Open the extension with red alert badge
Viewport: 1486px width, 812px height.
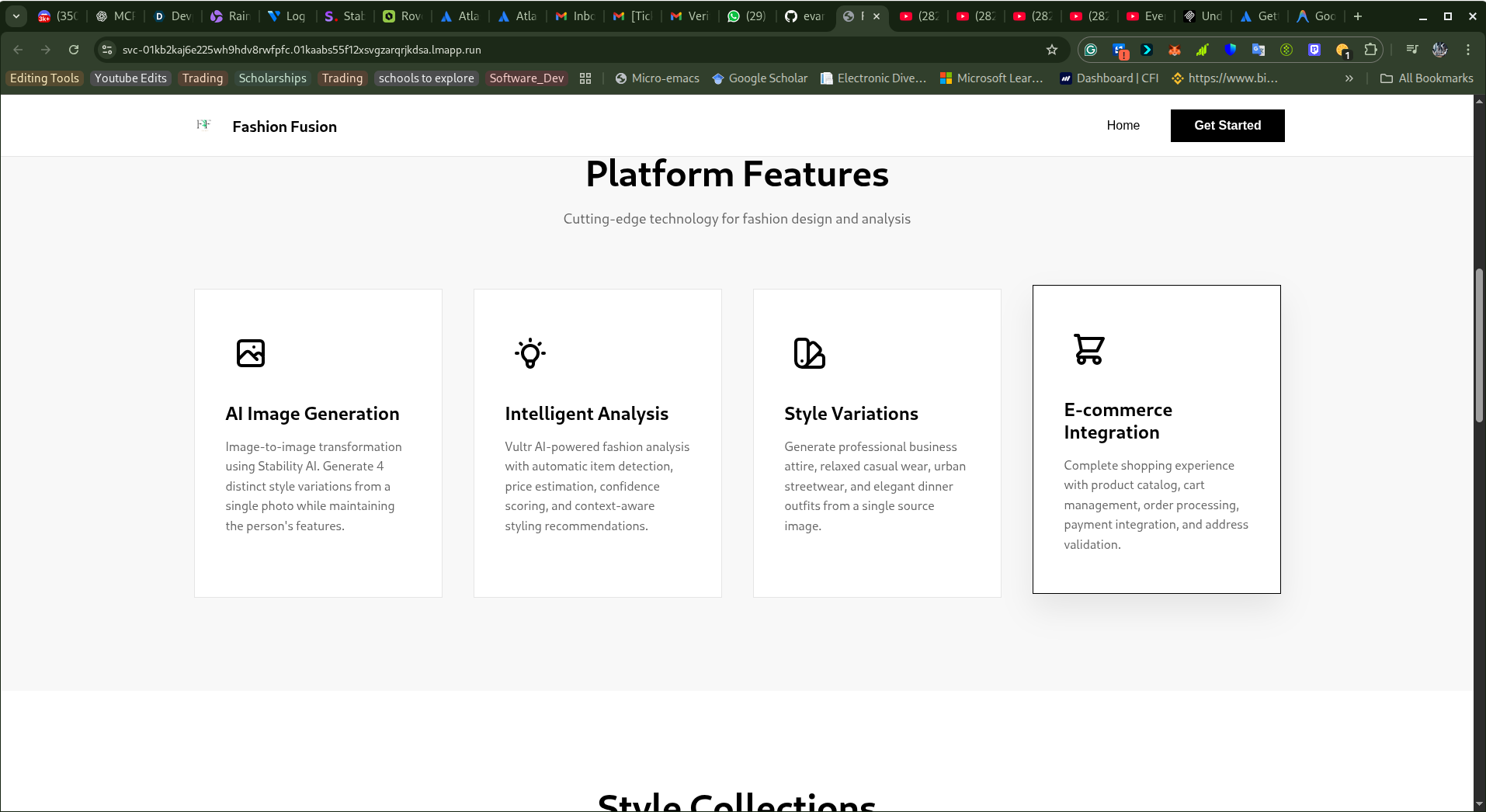pos(1120,50)
